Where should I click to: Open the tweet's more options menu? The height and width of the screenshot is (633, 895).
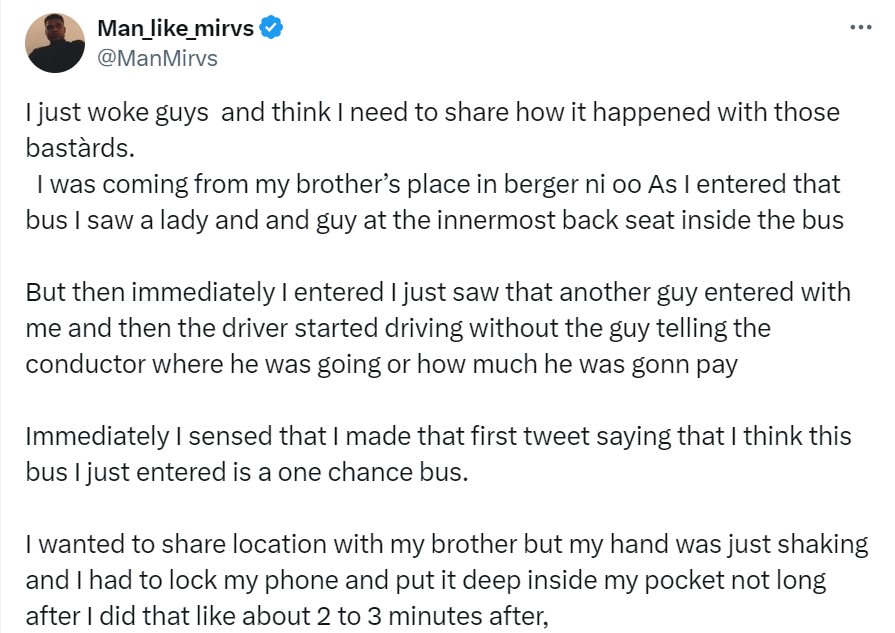click(x=859, y=27)
